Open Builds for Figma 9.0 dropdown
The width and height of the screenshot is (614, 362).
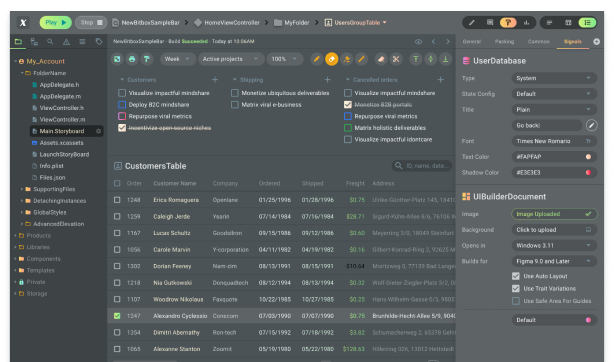pos(554,261)
